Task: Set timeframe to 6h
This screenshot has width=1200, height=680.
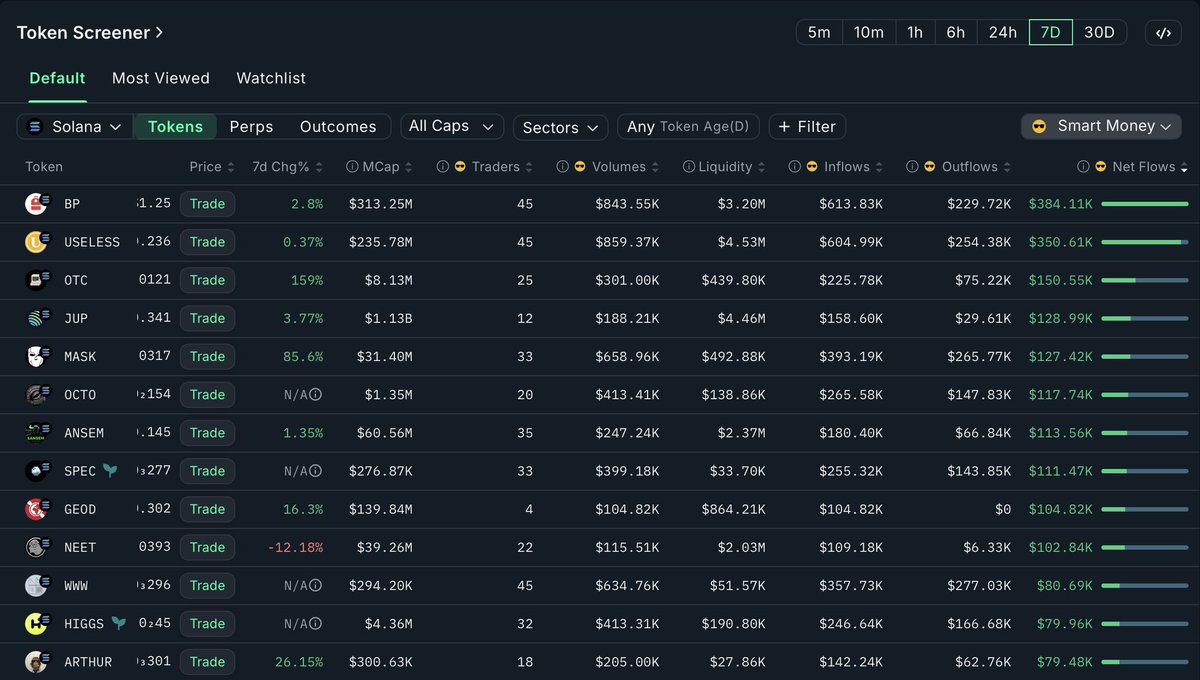Action: (x=956, y=32)
